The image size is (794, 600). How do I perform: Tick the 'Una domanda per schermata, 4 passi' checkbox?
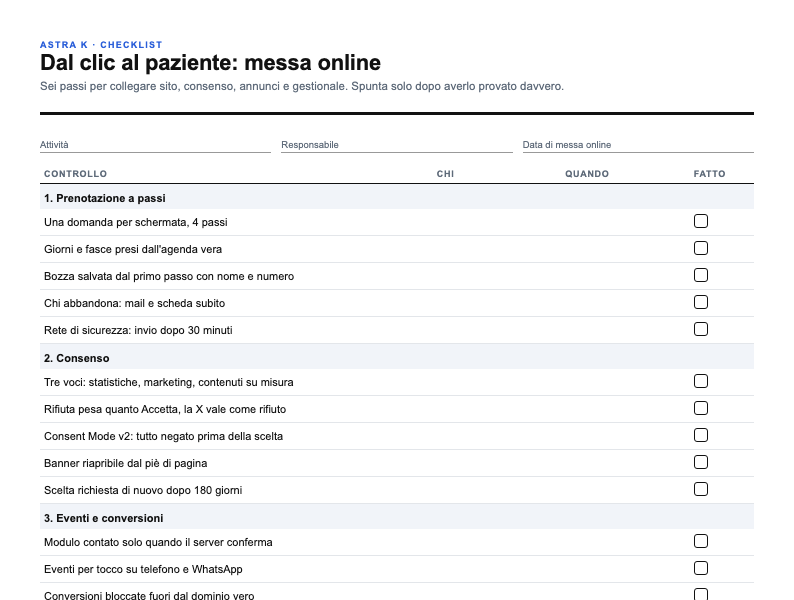click(701, 221)
